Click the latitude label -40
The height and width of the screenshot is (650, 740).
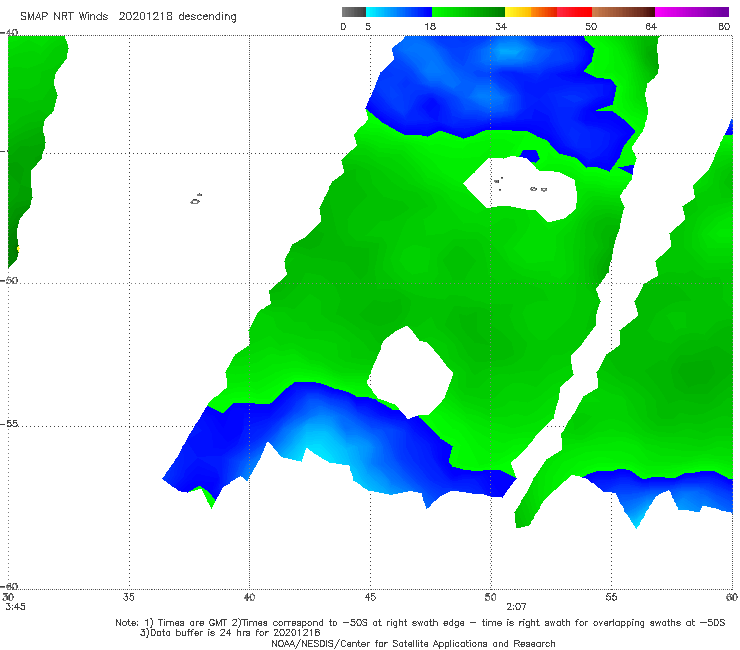(10, 33)
